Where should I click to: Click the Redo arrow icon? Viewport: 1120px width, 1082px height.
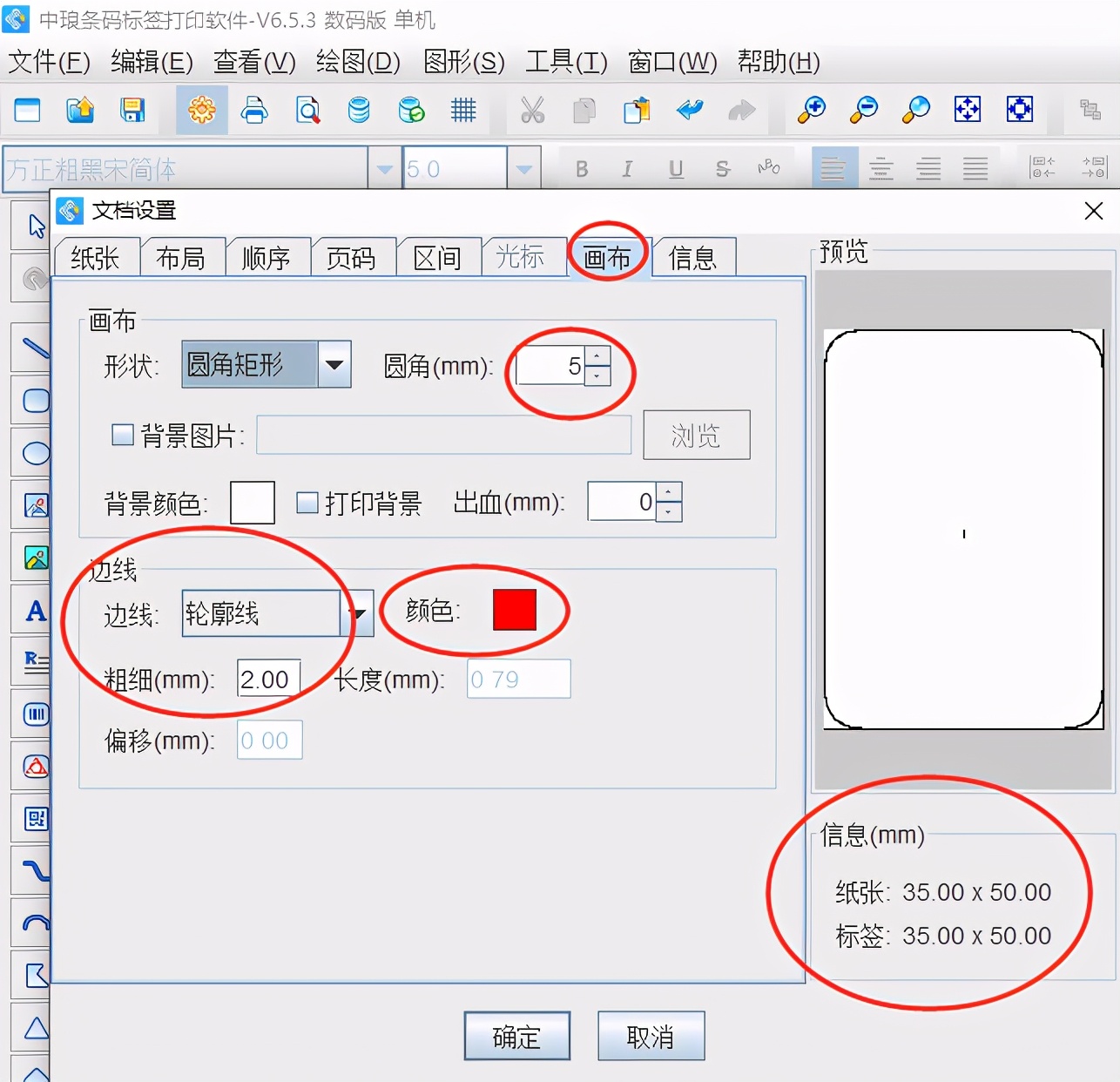741,110
